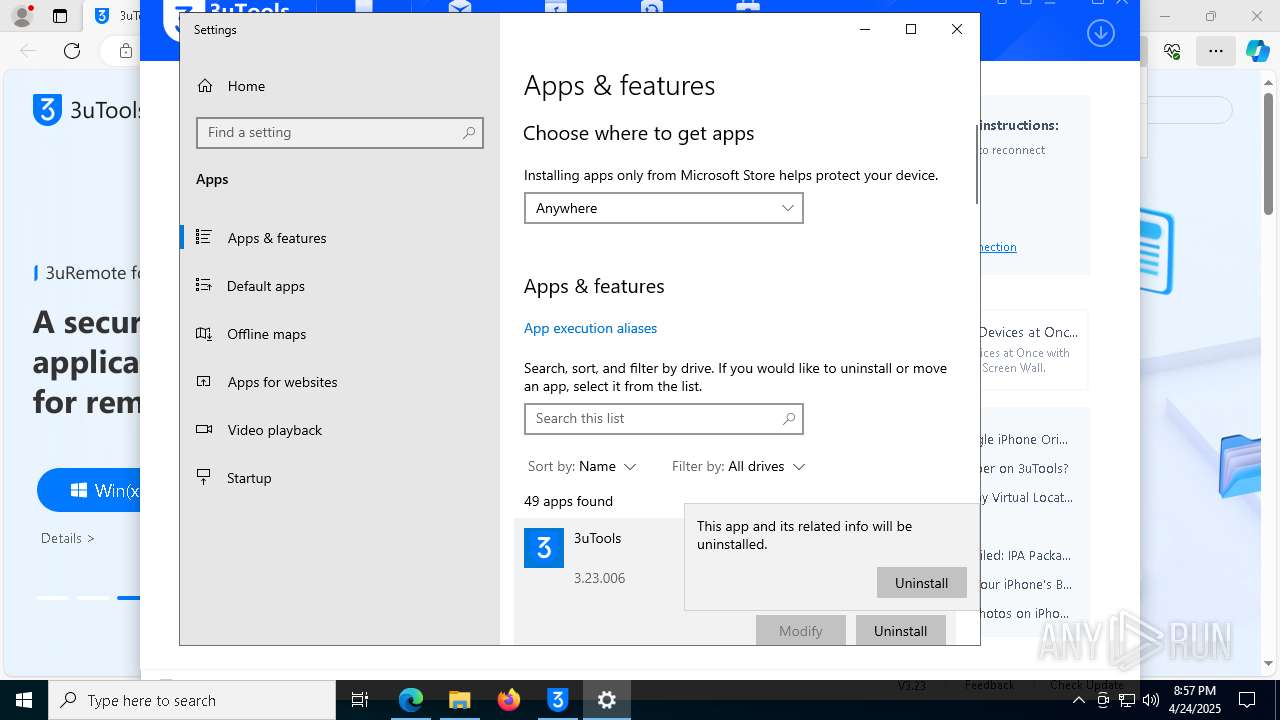Select the 3uTools app icon in list
Image resolution: width=1280 pixels, height=720 pixels.
tap(544, 548)
